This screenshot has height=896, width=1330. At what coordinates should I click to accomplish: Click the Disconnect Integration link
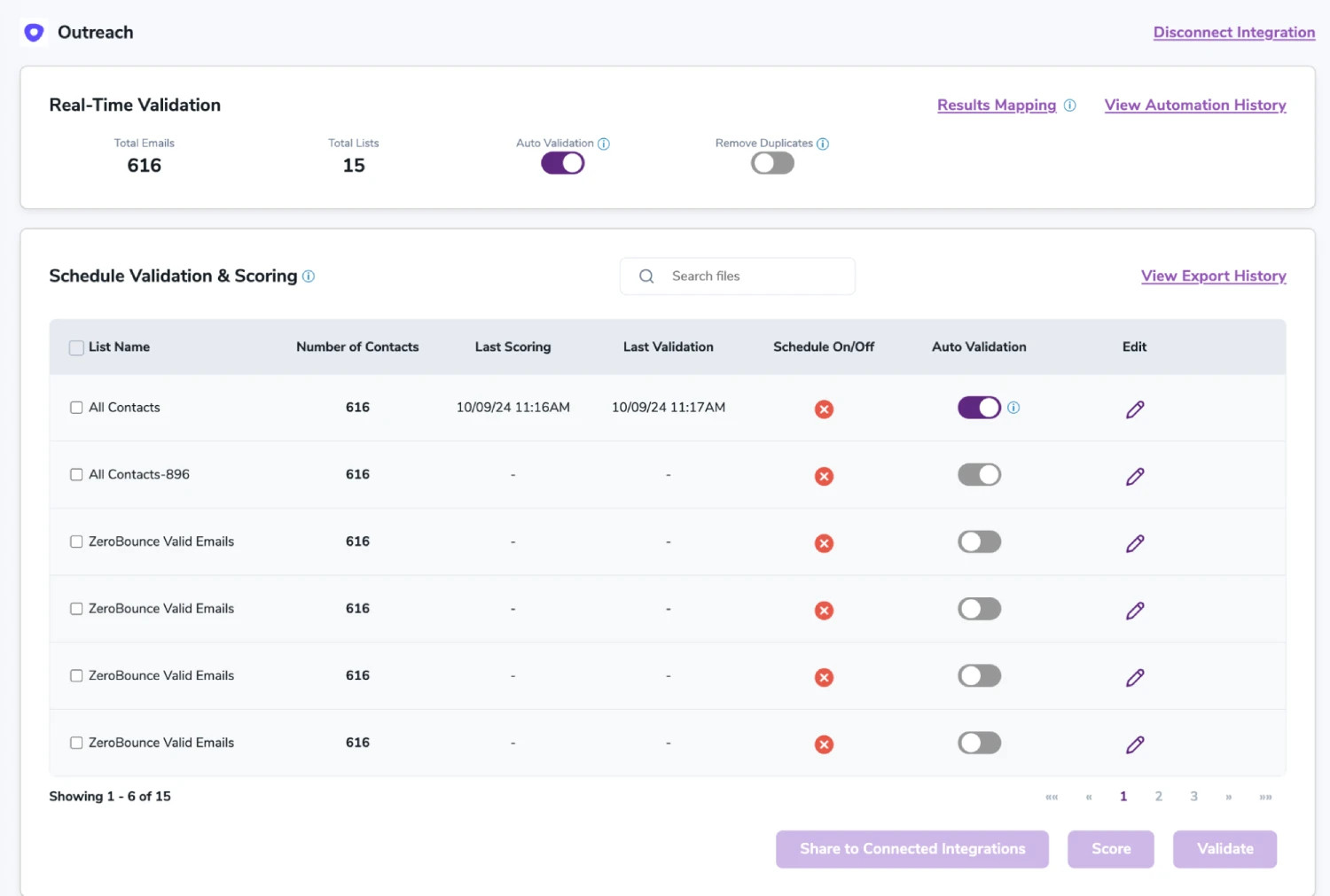pos(1233,33)
